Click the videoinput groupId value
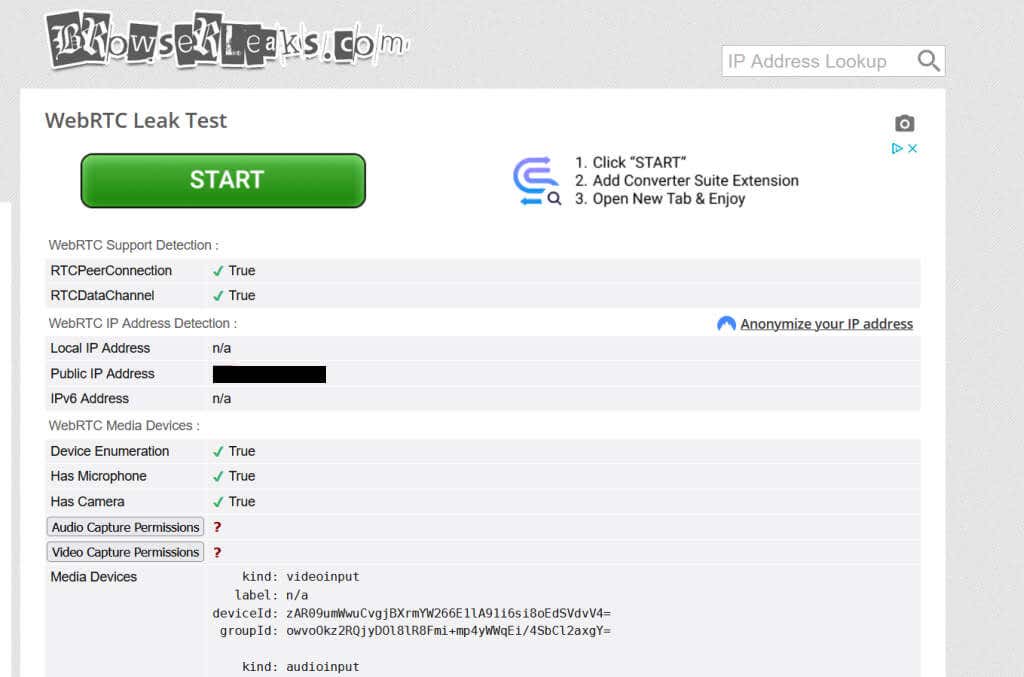The image size is (1024, 677). 448,631
